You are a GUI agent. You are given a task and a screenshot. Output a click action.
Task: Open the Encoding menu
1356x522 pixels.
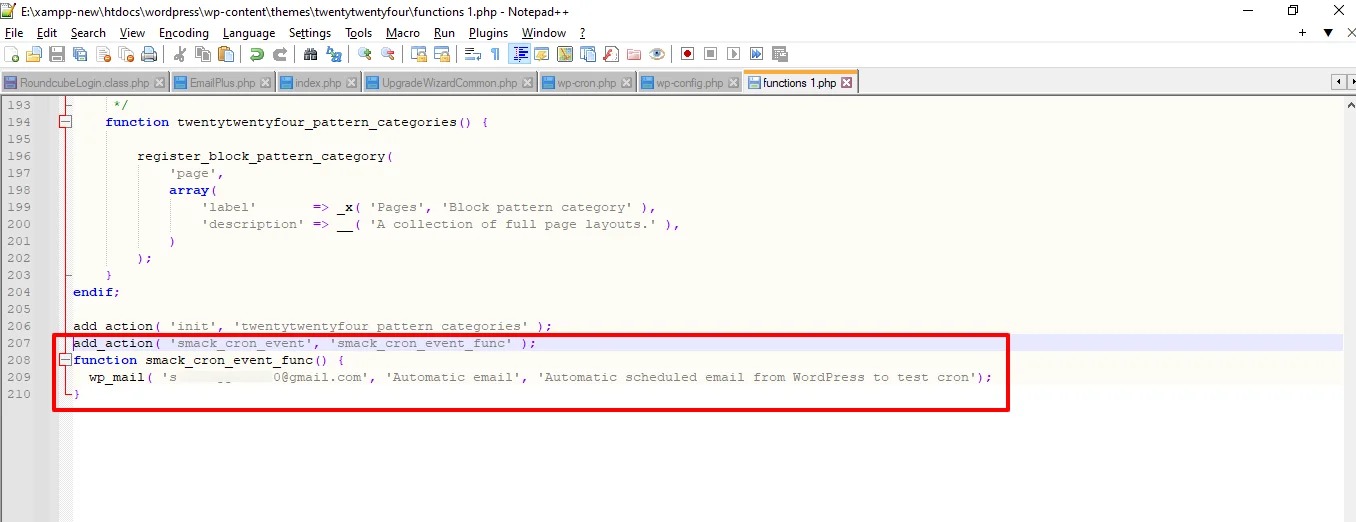tap(184, 33)
